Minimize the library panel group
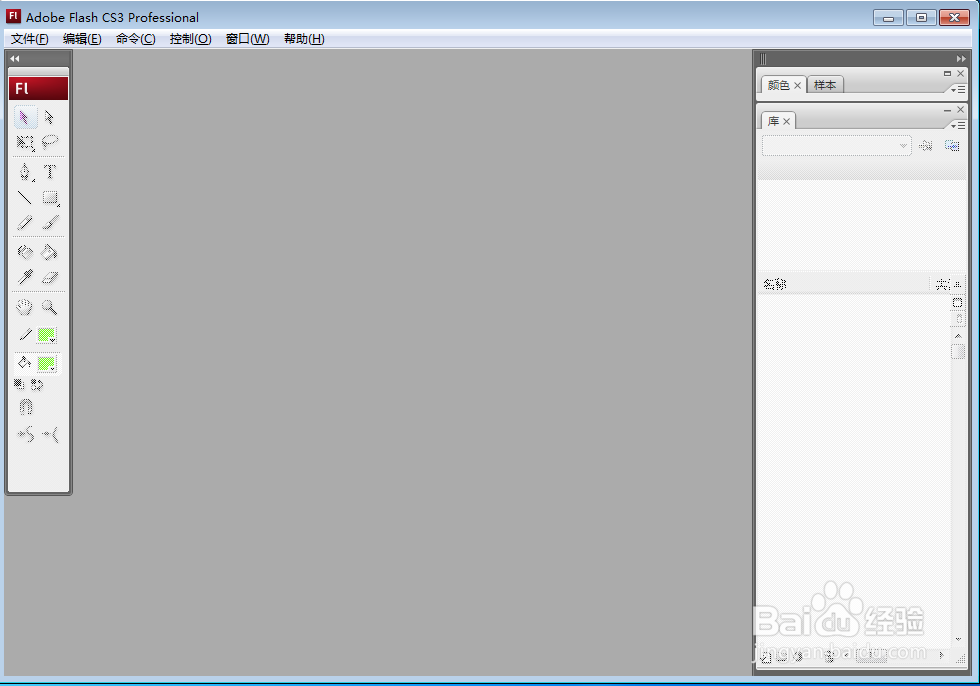Viewport: 980px width, 686px height. [x=948, y=110]
